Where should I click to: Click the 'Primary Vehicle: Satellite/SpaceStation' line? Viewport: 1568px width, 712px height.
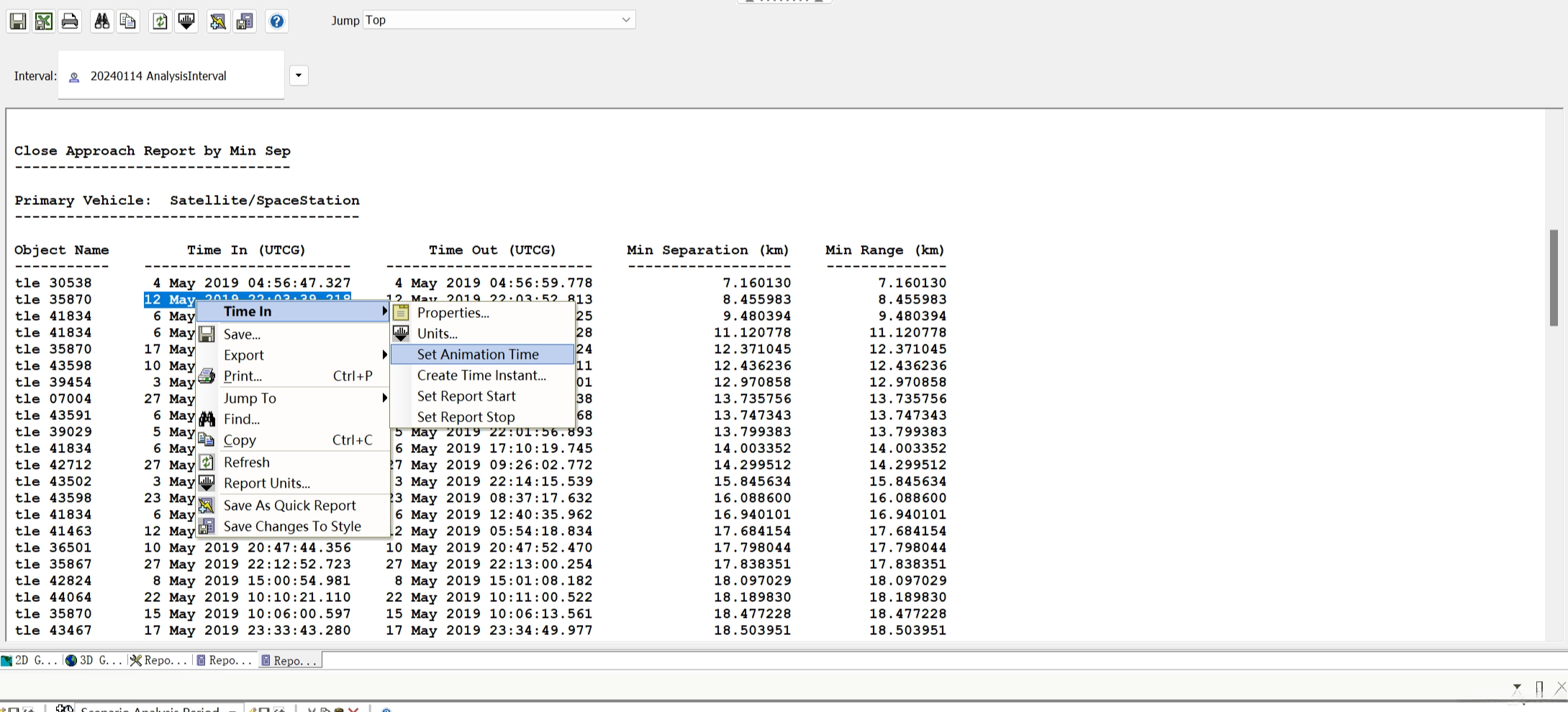187,201
